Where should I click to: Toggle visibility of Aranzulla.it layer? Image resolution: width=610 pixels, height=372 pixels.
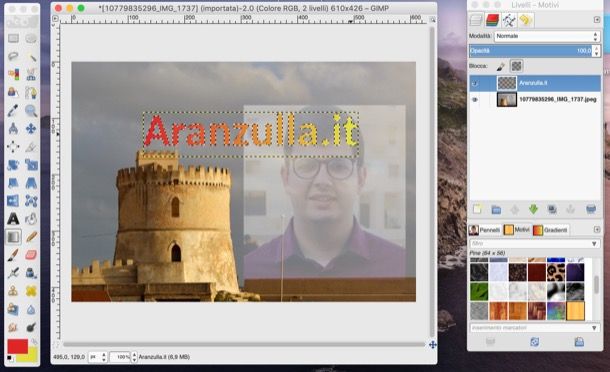[475, 83]
